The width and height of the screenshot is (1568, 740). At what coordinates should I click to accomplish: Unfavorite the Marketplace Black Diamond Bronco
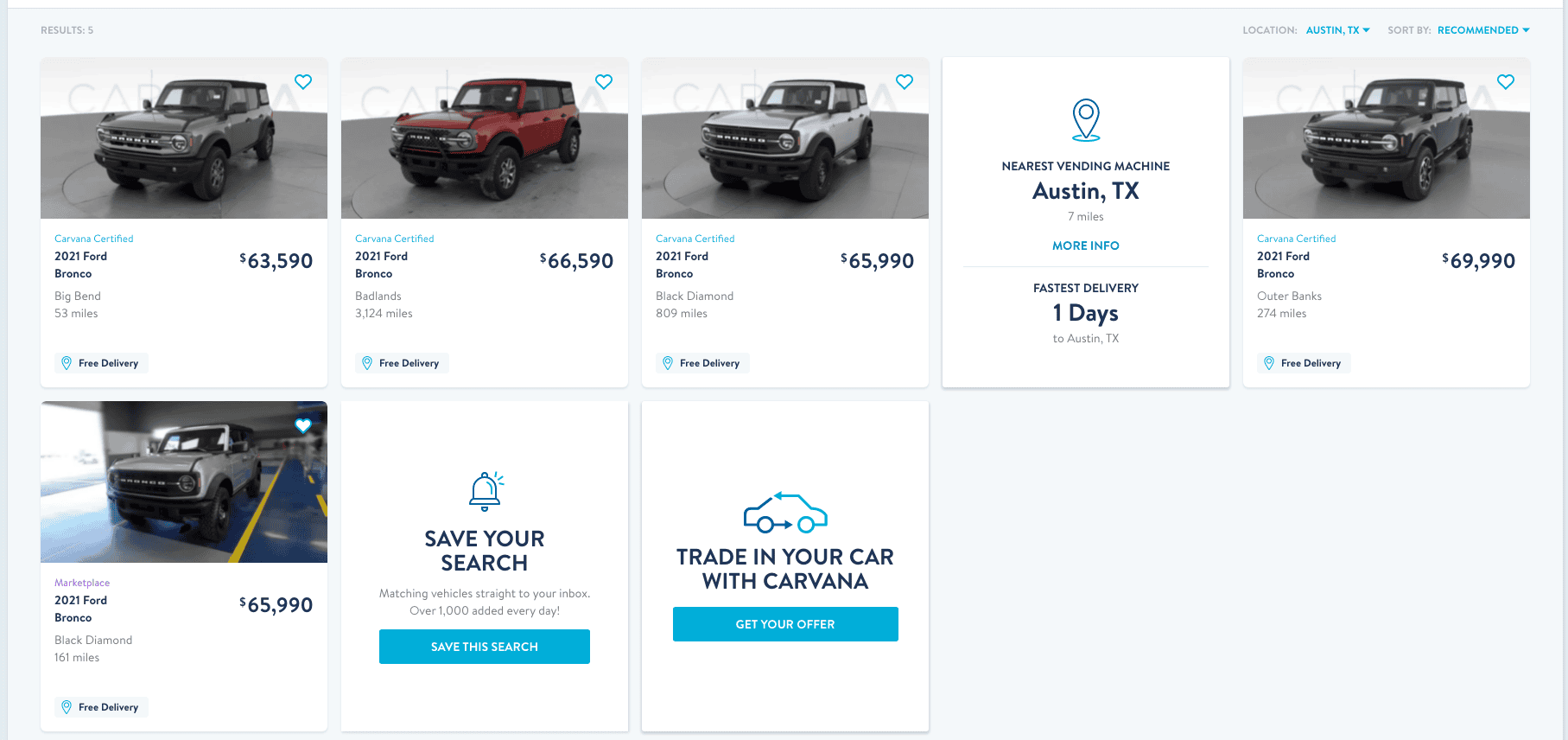302,425
